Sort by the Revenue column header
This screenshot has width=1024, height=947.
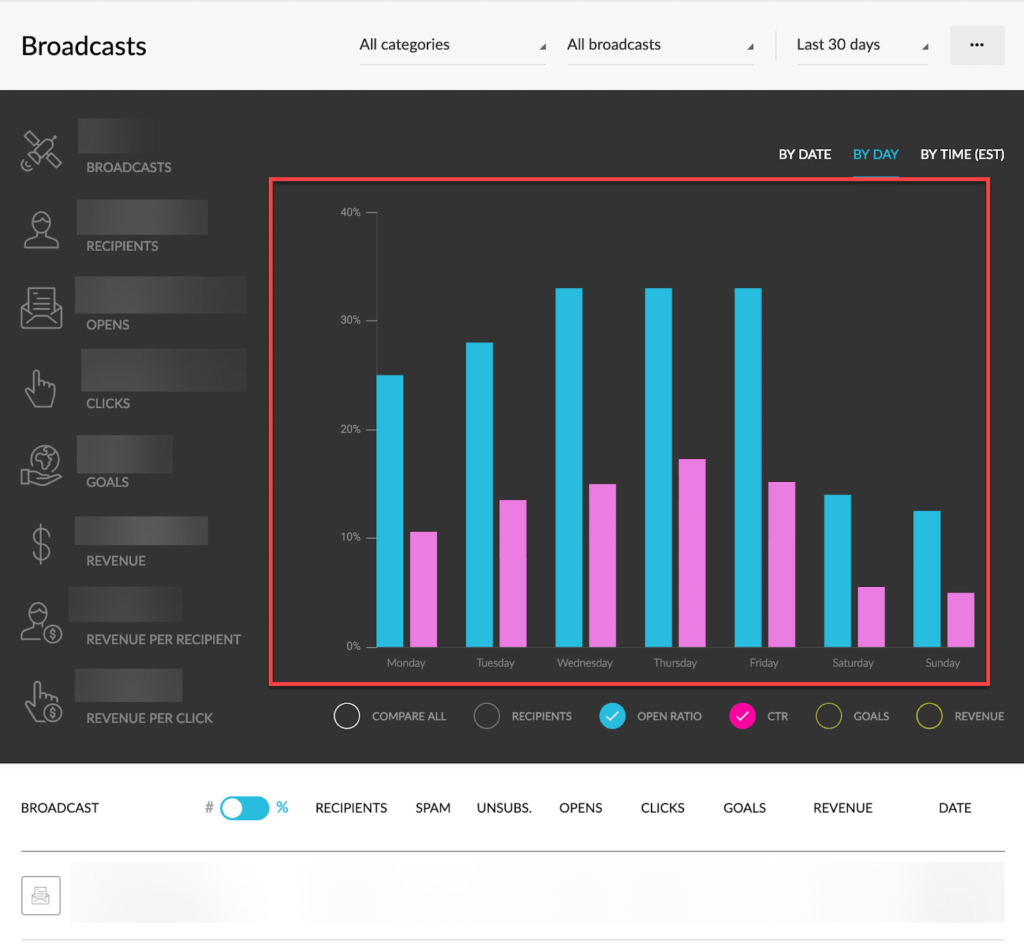click(x=842, y=808)
